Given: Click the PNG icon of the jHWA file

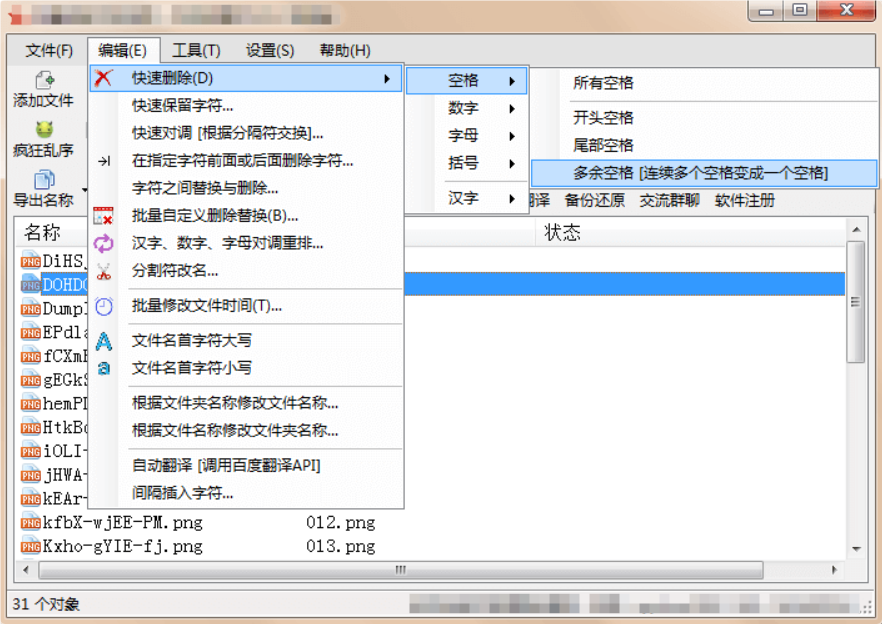Looking at the screenshot, I should point(30,475).
